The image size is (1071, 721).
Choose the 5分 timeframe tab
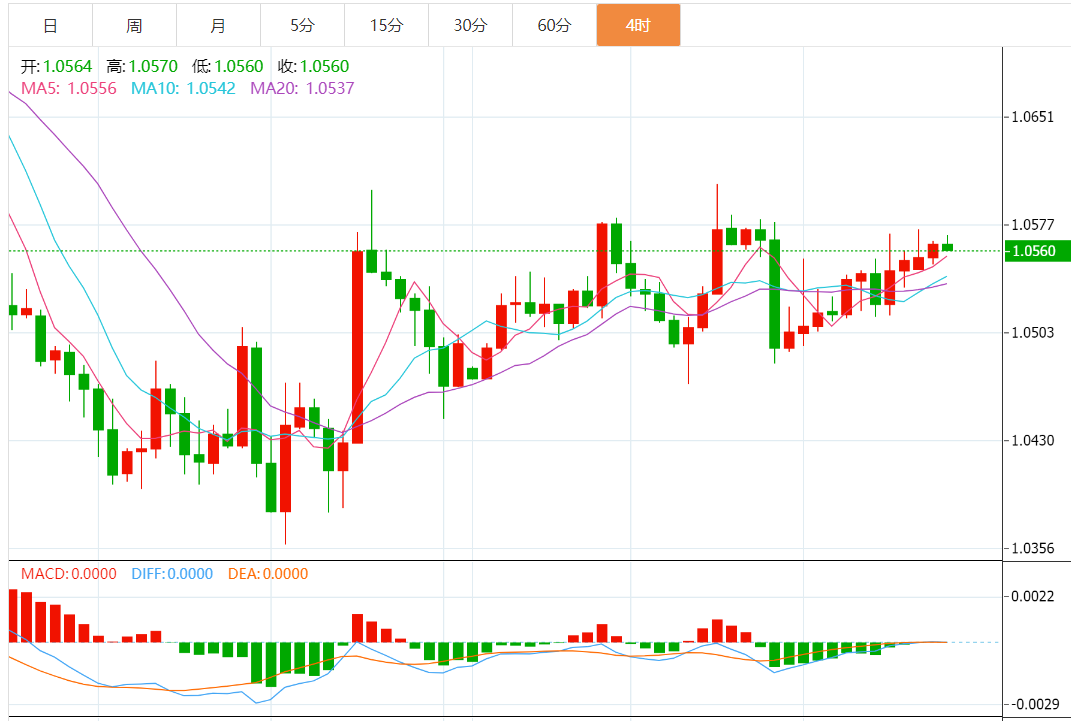tap(303, 25)
